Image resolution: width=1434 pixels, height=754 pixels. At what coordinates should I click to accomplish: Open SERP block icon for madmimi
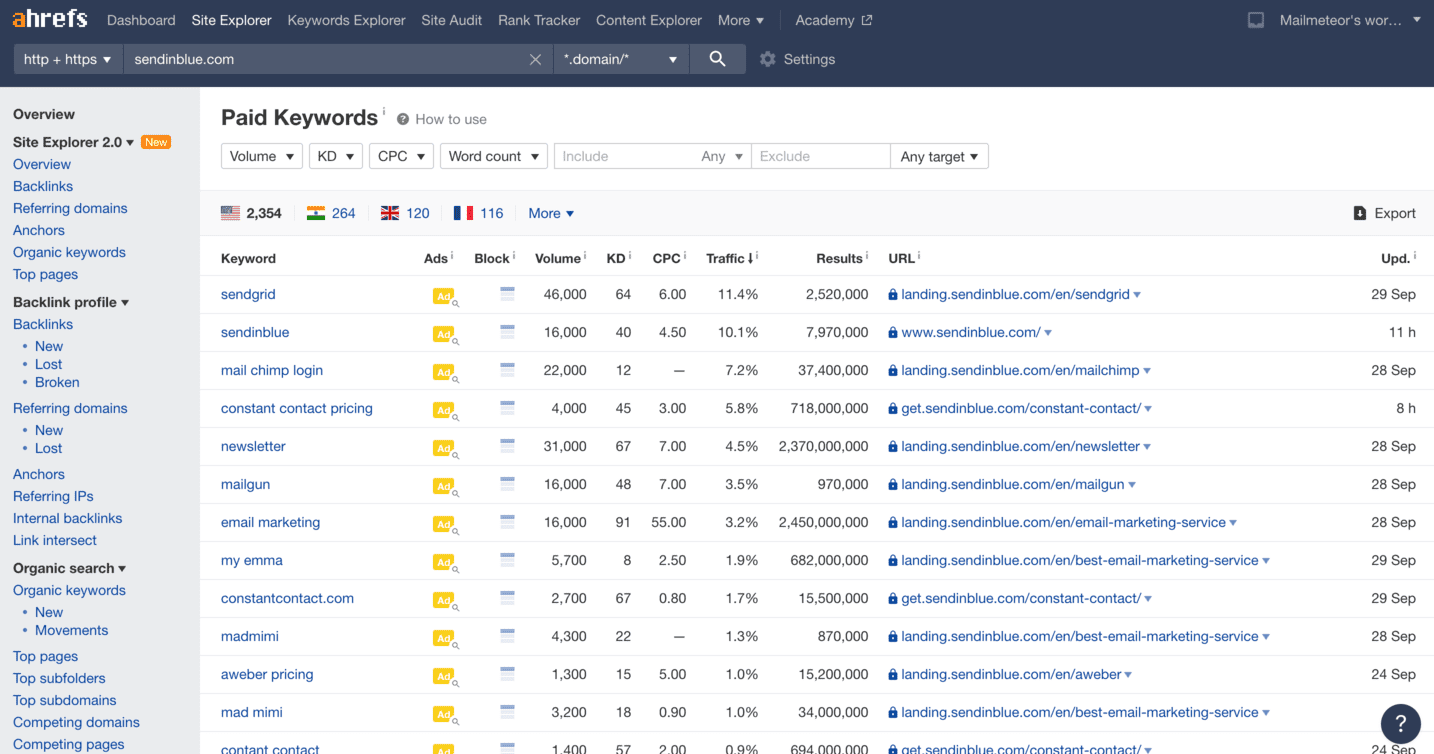(x=507, y=636)
